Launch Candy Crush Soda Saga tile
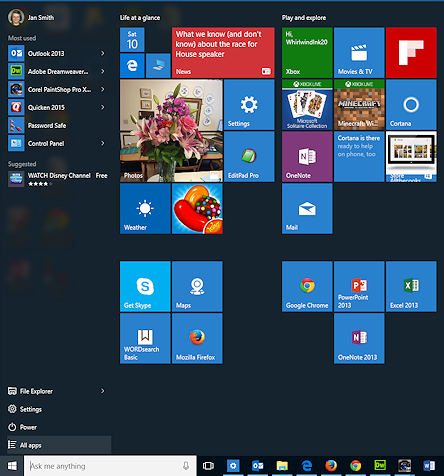This screenshot has width=444, height=476. point(197,209)
